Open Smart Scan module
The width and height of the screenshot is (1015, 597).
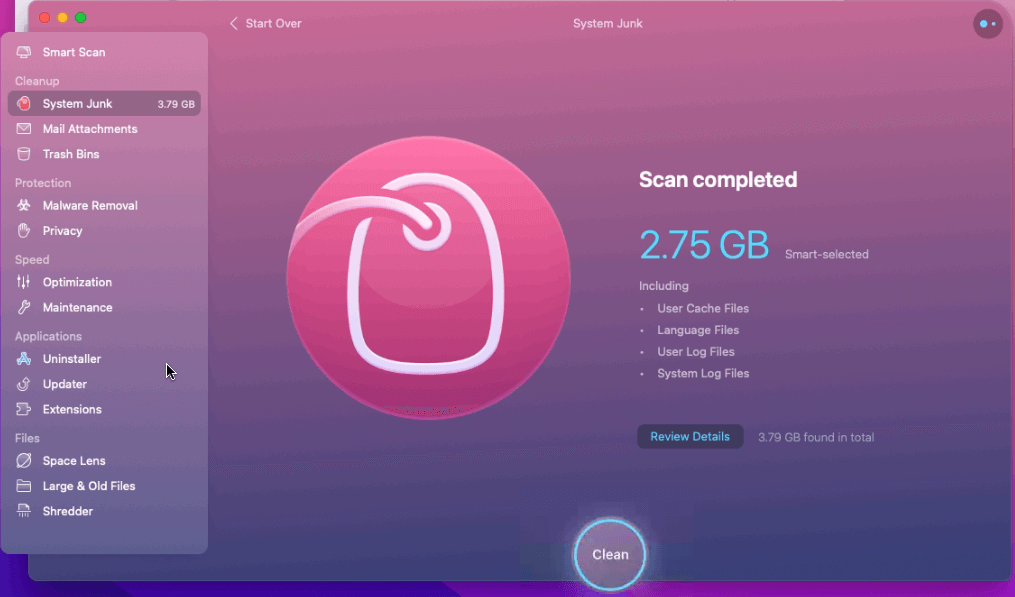(104, 52)
